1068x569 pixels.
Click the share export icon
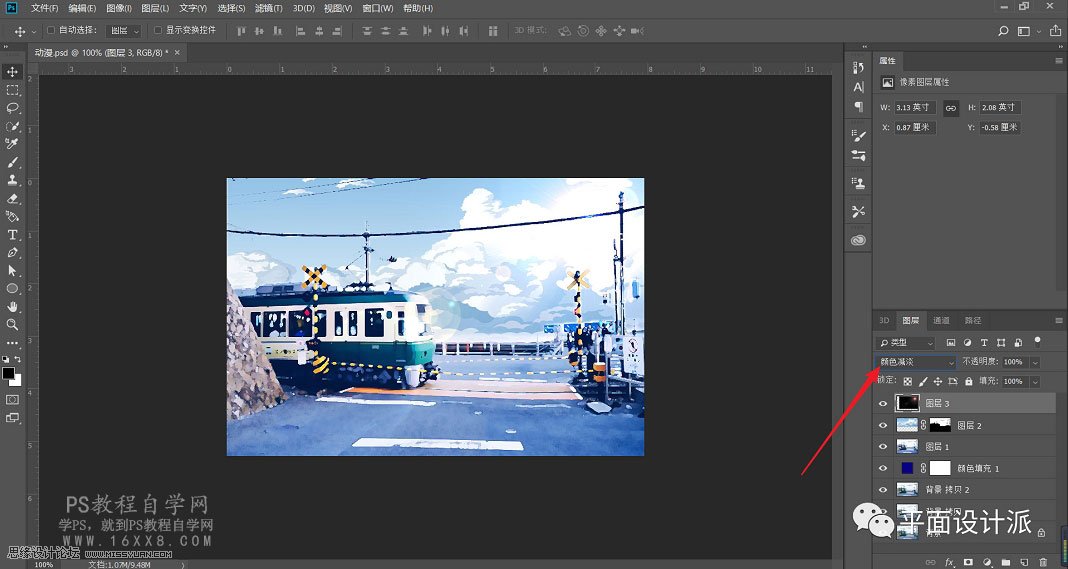click(1055, 31)
